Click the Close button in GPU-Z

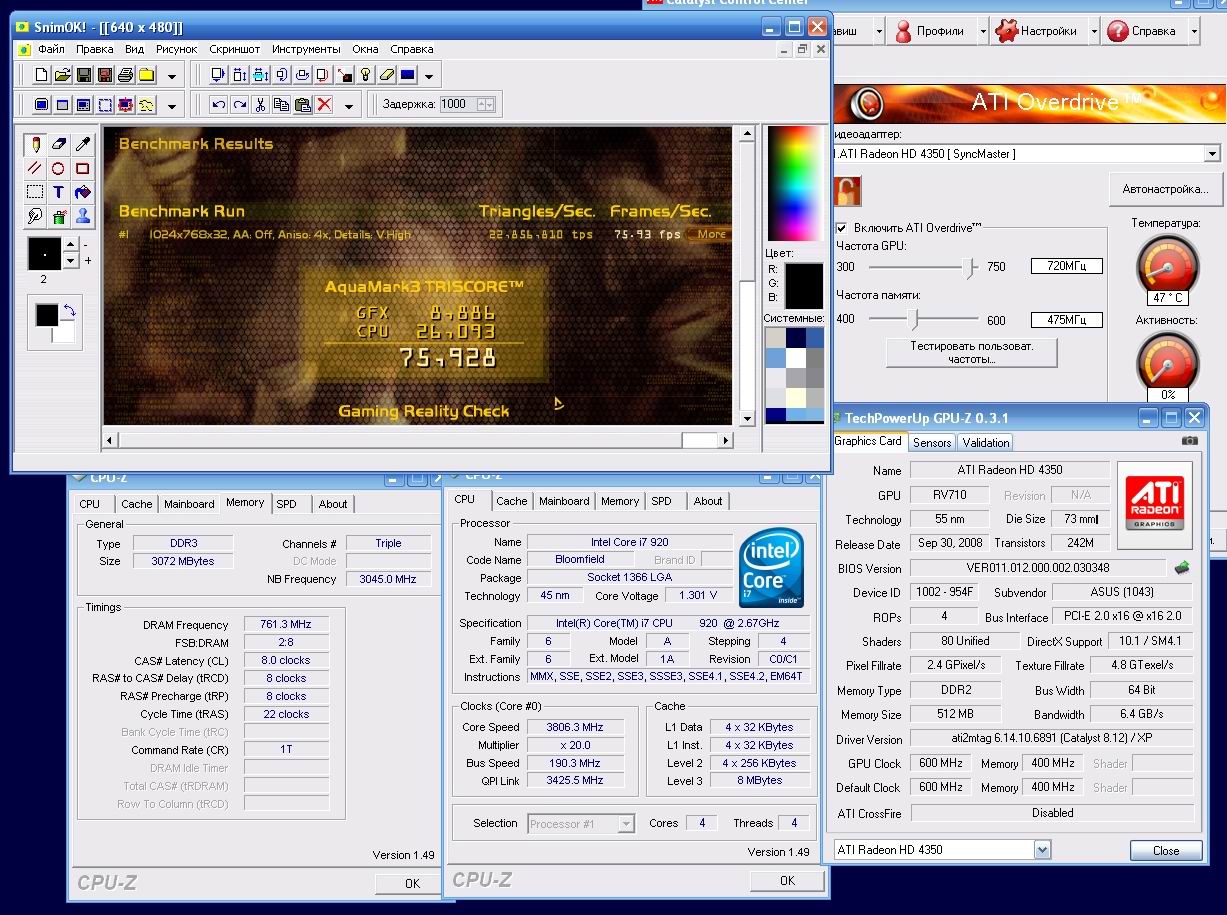1165,851
